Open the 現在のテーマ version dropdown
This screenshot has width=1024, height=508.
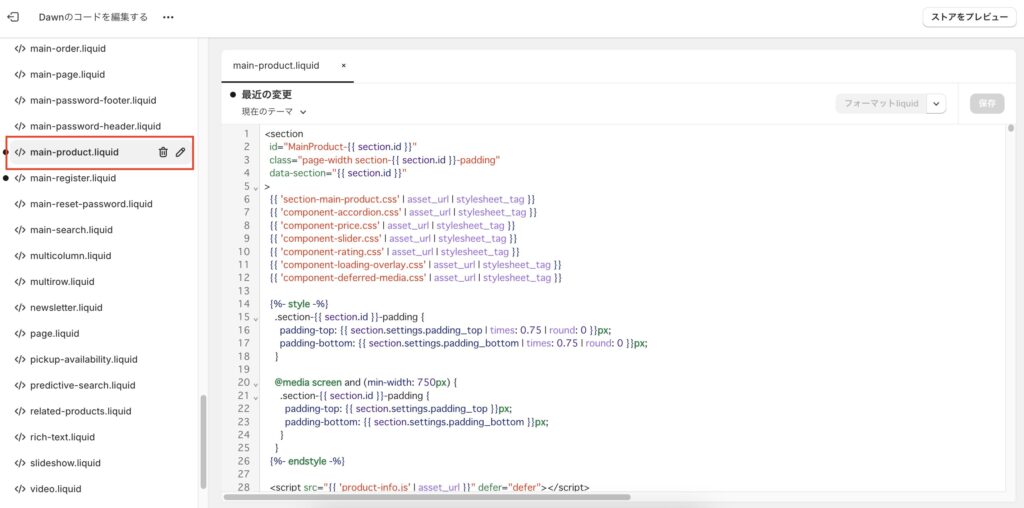click(x=274, y=112)
